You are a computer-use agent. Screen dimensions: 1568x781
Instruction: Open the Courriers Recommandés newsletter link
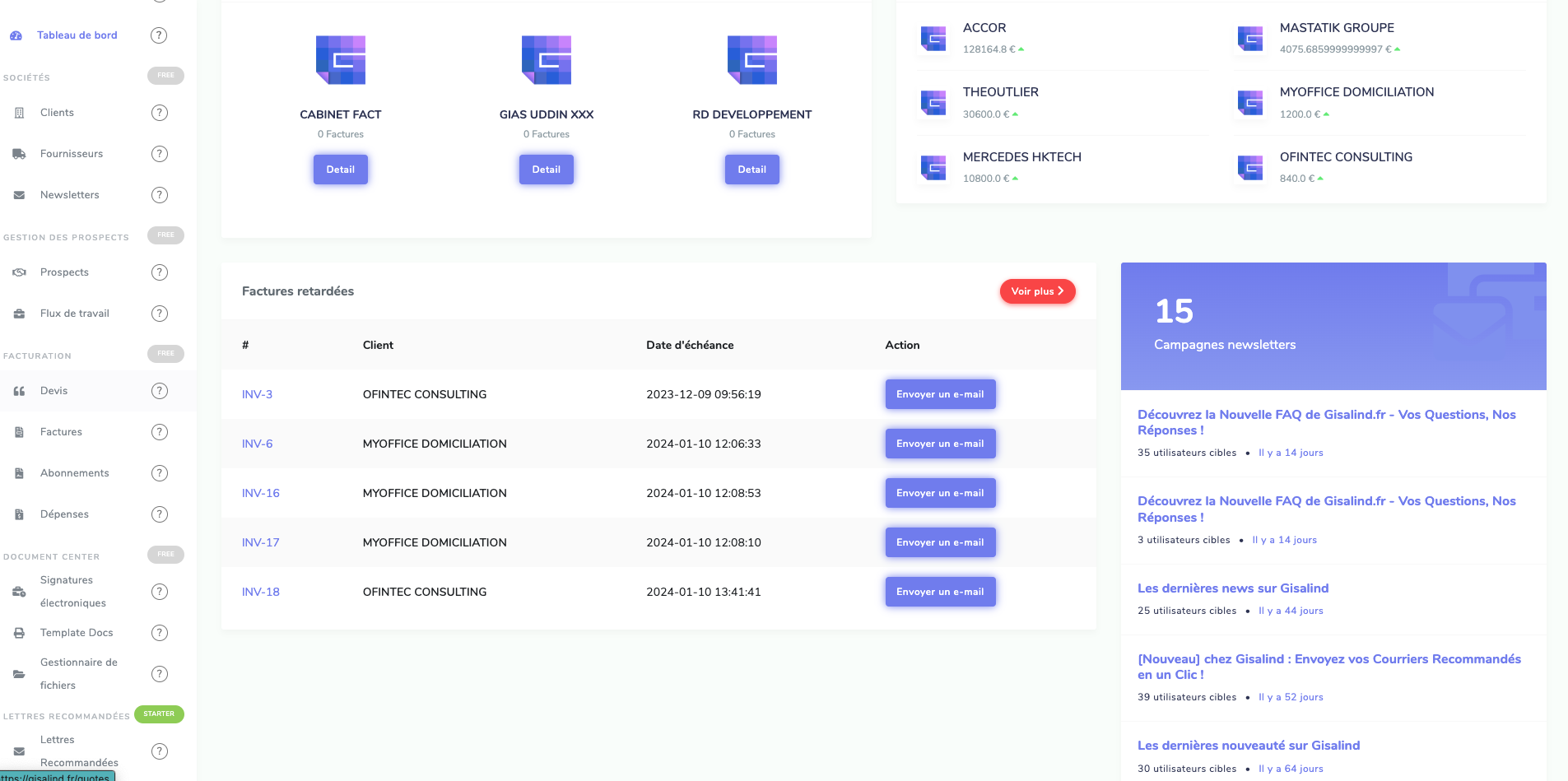(x=1329, y=667)
